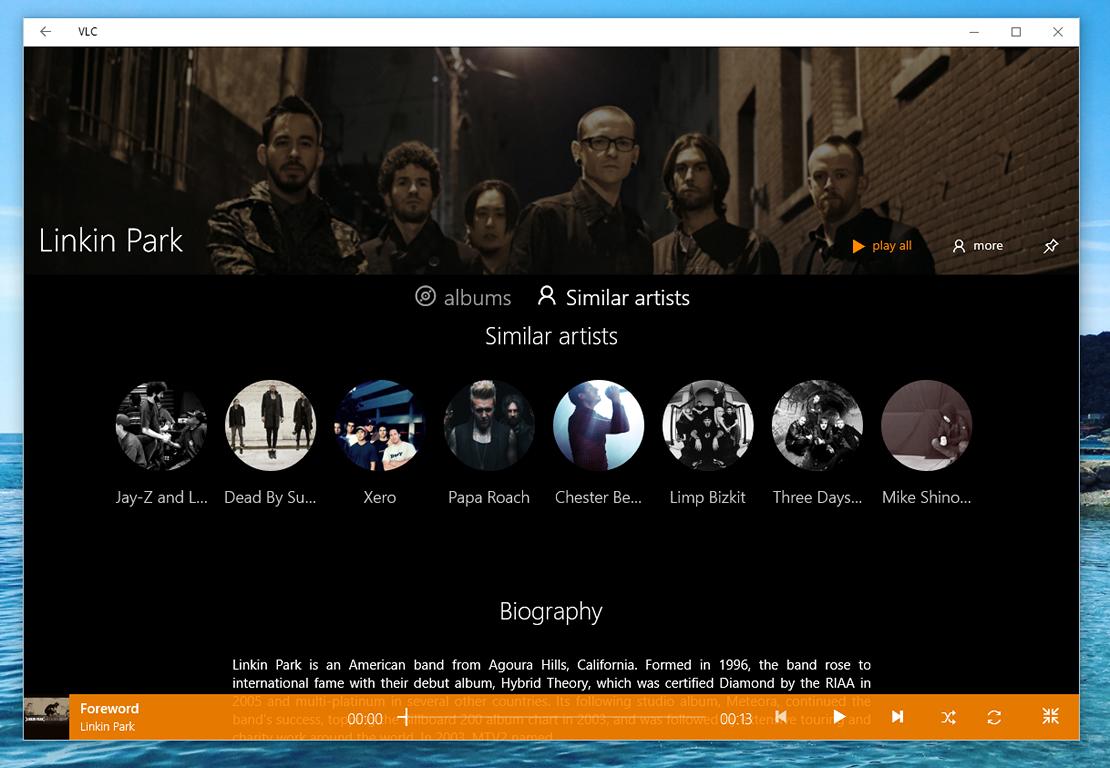Toggle shuffle mode in the player bar

point(949,717)
